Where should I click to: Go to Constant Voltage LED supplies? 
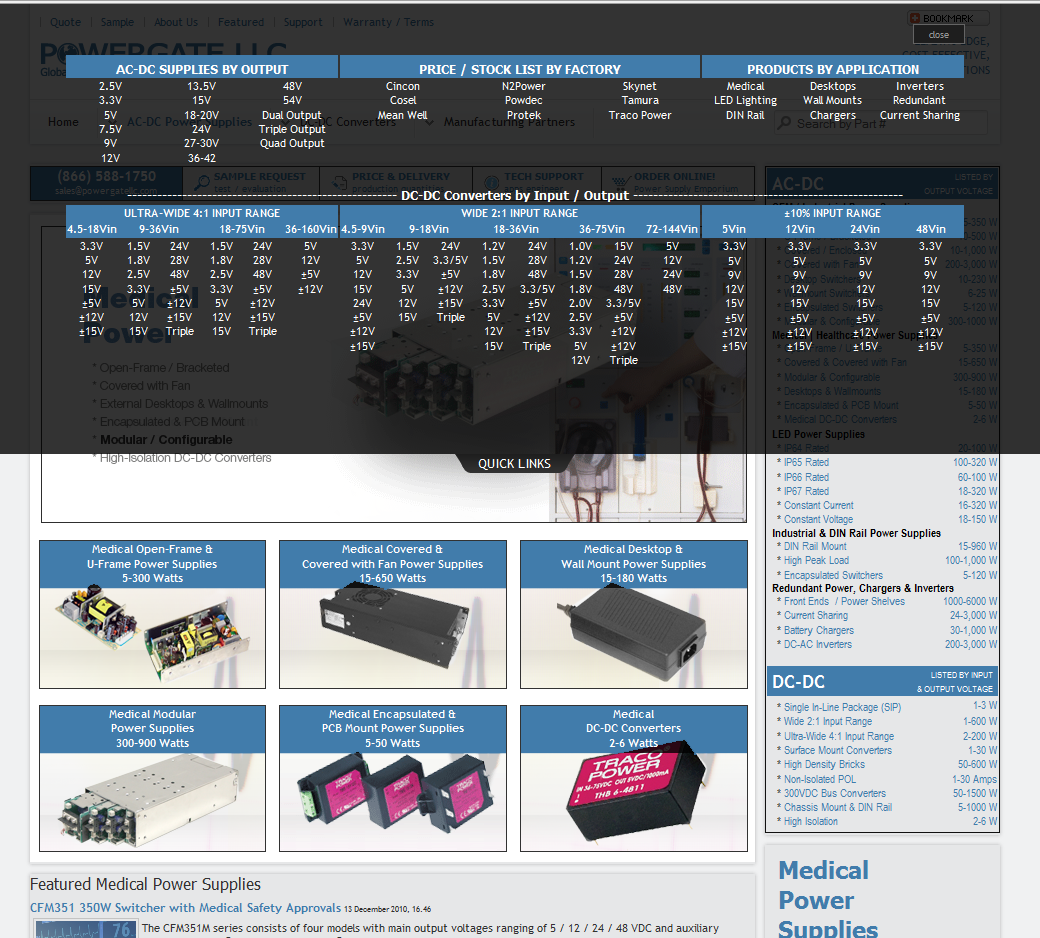(x=818, y=519)
